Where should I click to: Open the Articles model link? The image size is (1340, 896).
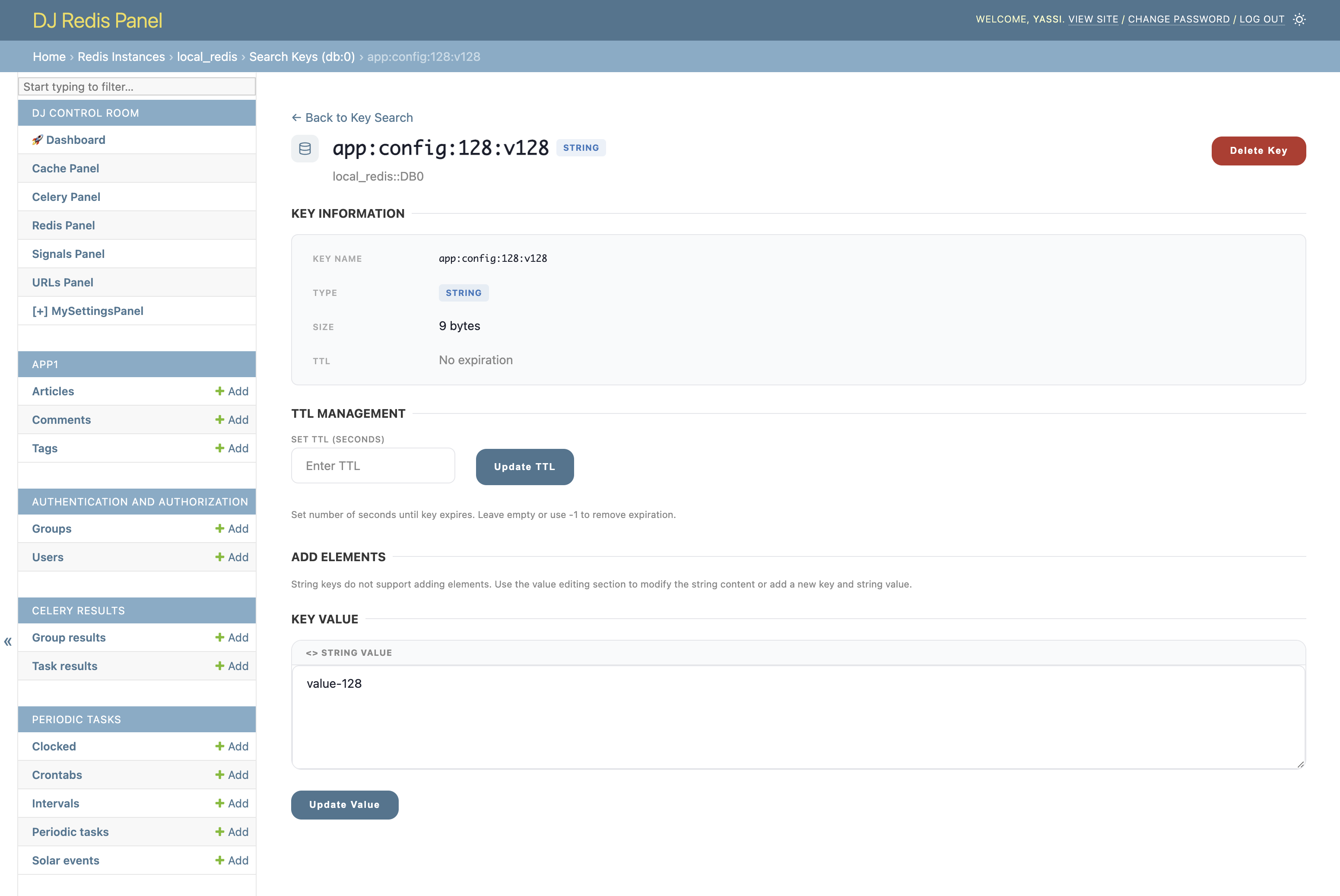pyautogui.click(x=53, y=391)
